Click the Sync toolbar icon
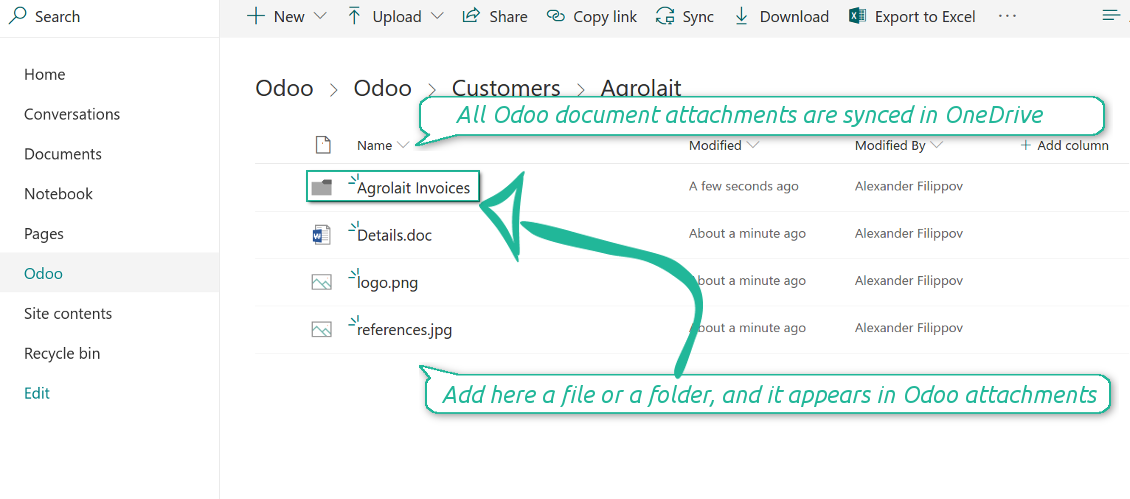Image resolution: width=1130 pixels, height=499 pixels. [665, 16]
